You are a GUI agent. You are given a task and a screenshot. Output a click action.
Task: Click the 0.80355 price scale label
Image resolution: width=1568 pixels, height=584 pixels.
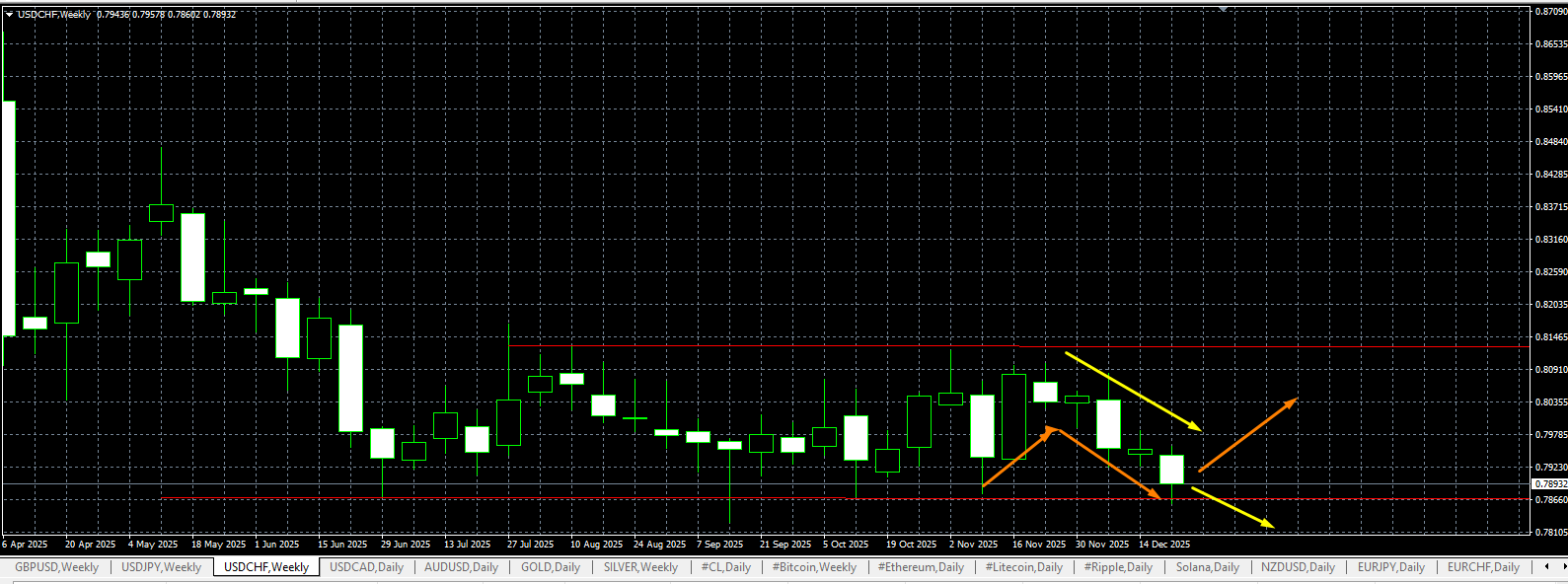[1551, 402]
